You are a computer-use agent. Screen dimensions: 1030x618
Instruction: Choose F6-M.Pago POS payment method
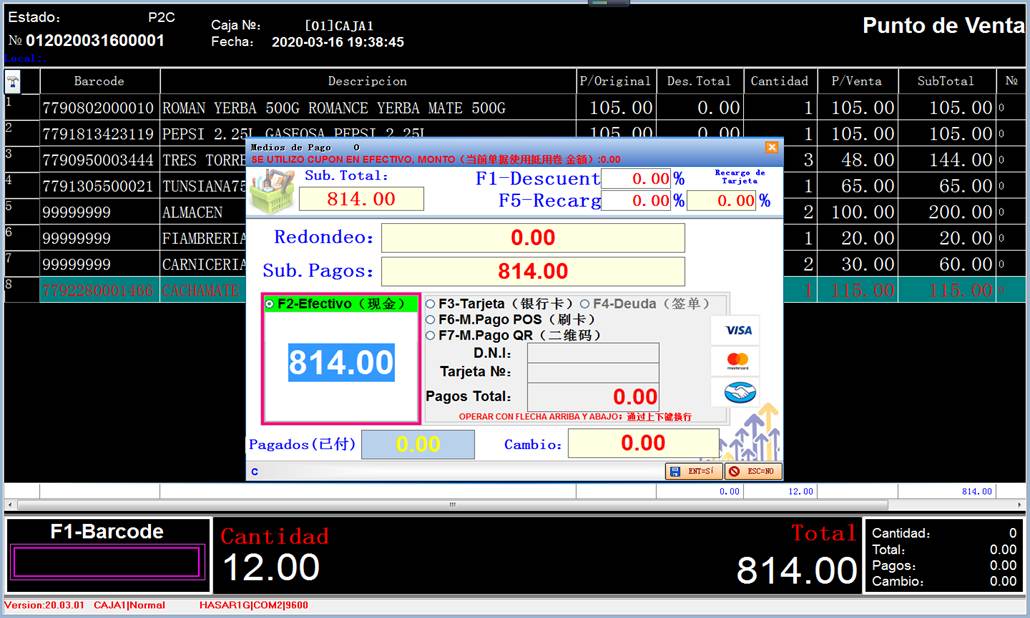tap(431, 320)
